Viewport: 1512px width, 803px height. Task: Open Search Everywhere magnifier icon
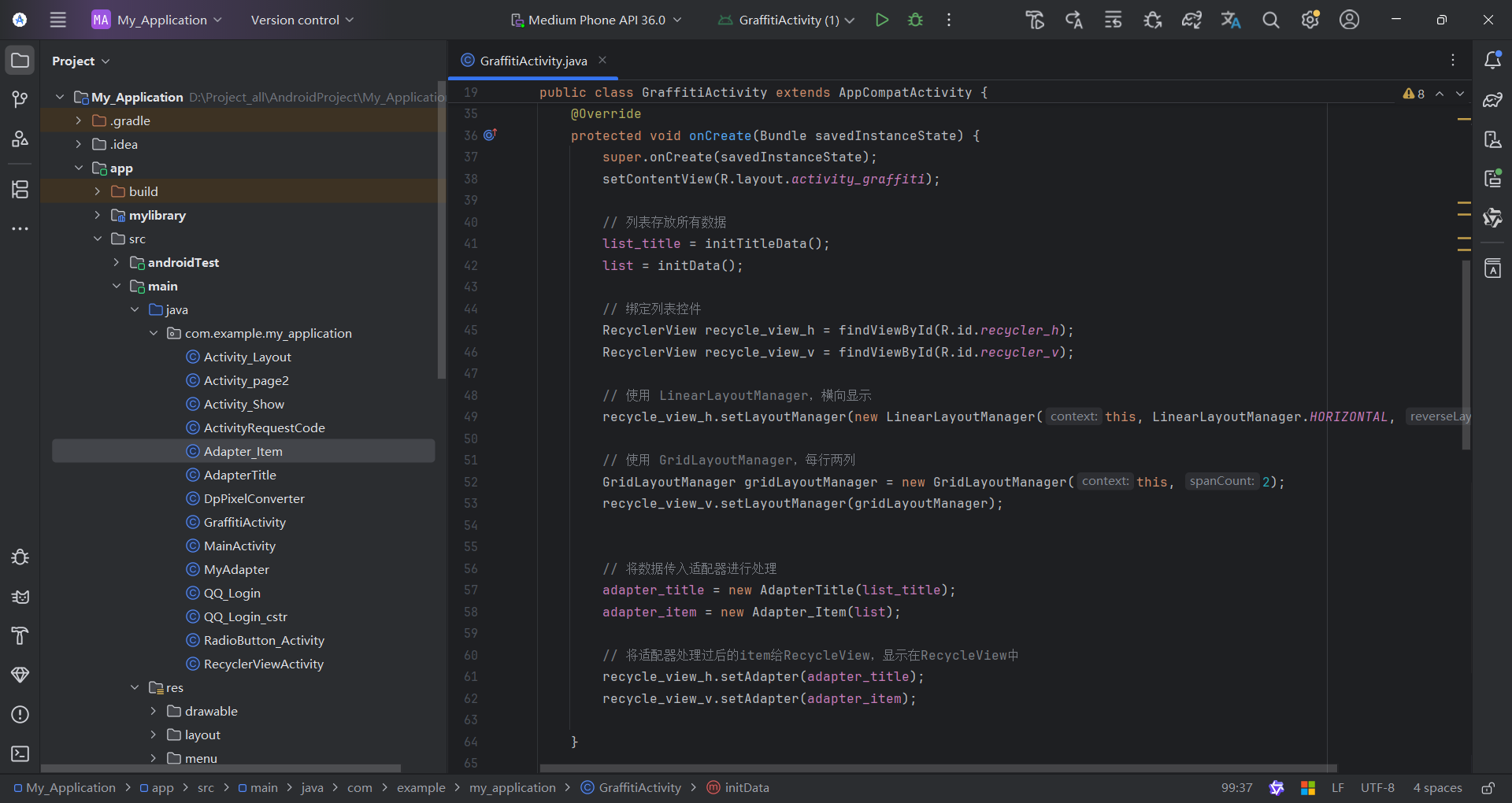[1270, 20]
